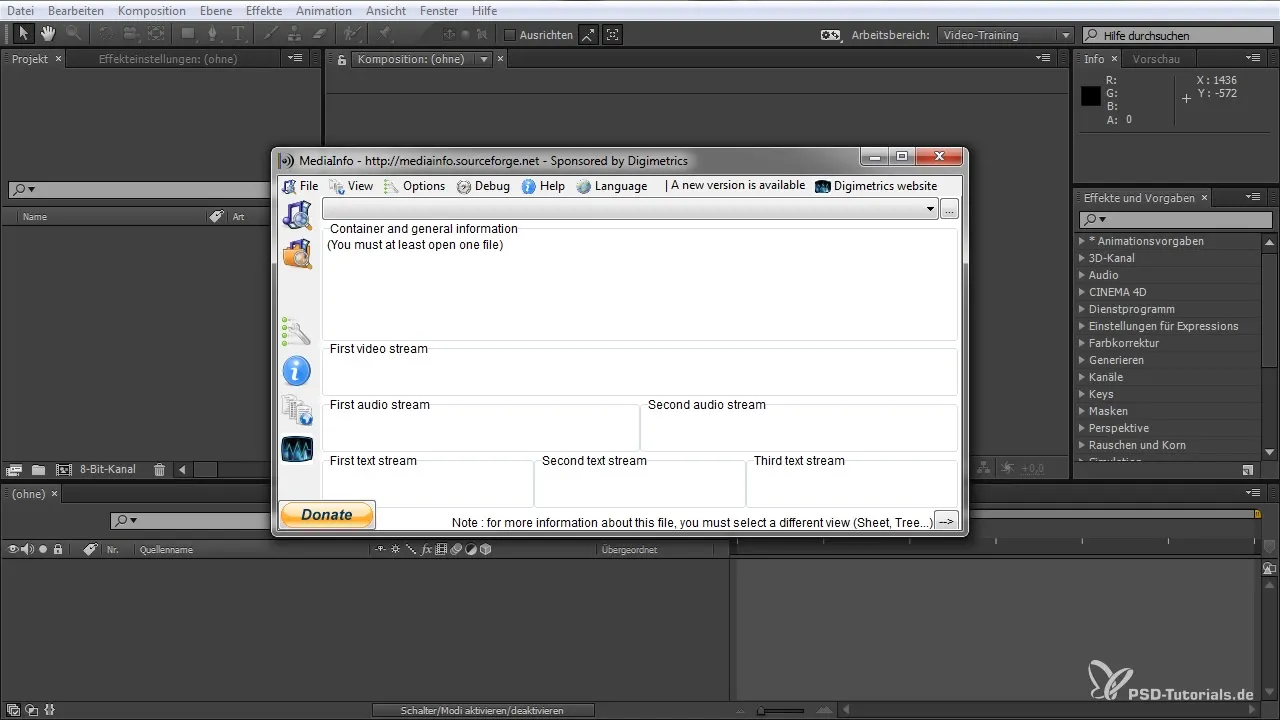Expand the Rauschen und Korn category

1082,445
